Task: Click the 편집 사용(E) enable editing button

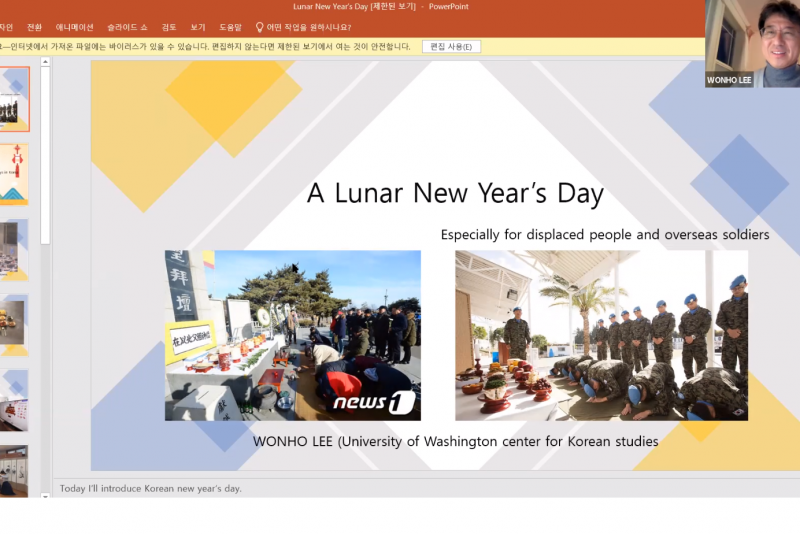Action: [x=451, y=46]
